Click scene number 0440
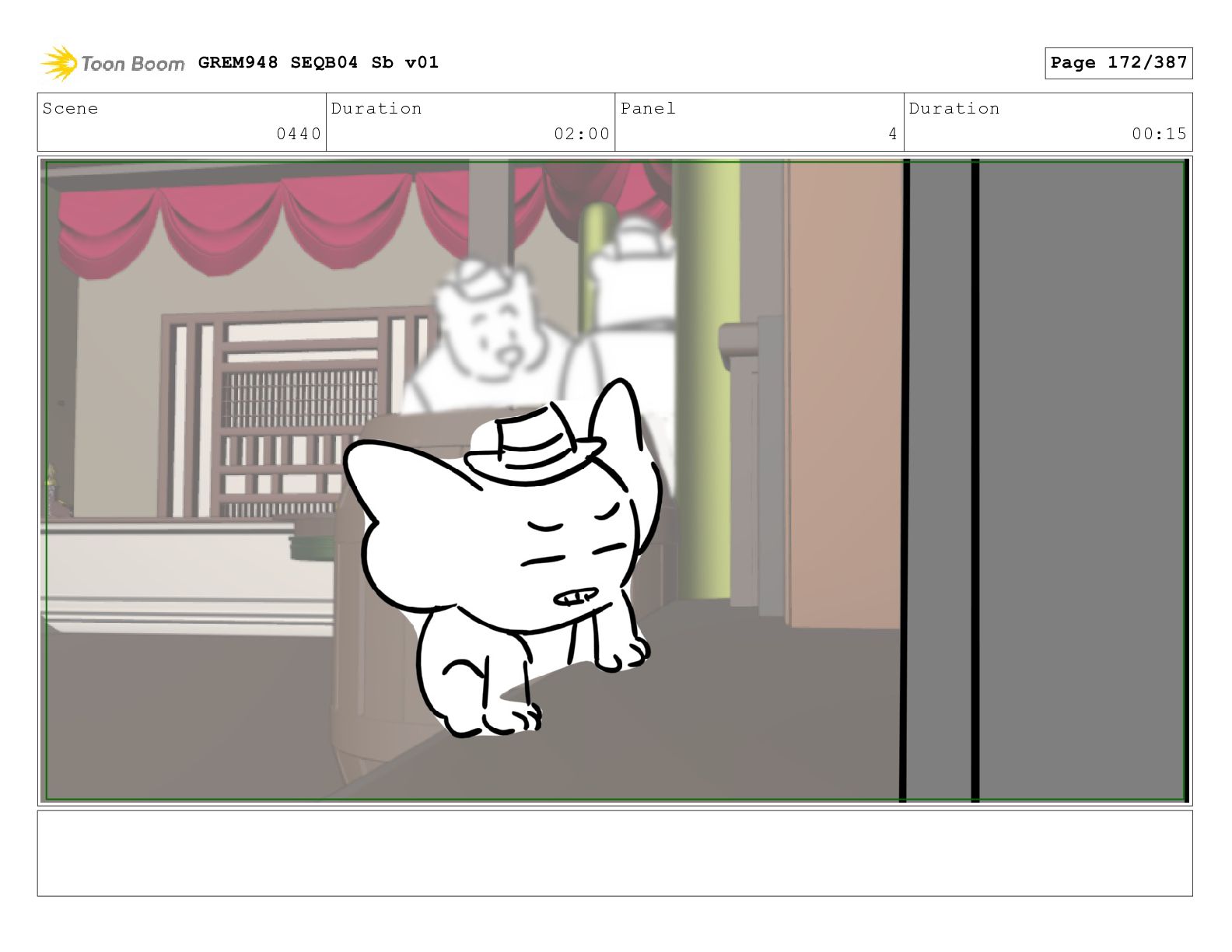1232x952 pixels. pos(299,134)
